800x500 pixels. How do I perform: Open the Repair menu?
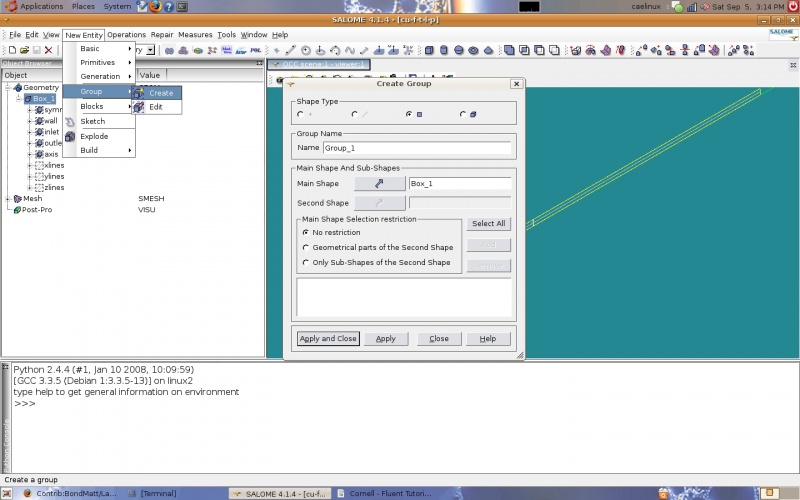[162, 35]
